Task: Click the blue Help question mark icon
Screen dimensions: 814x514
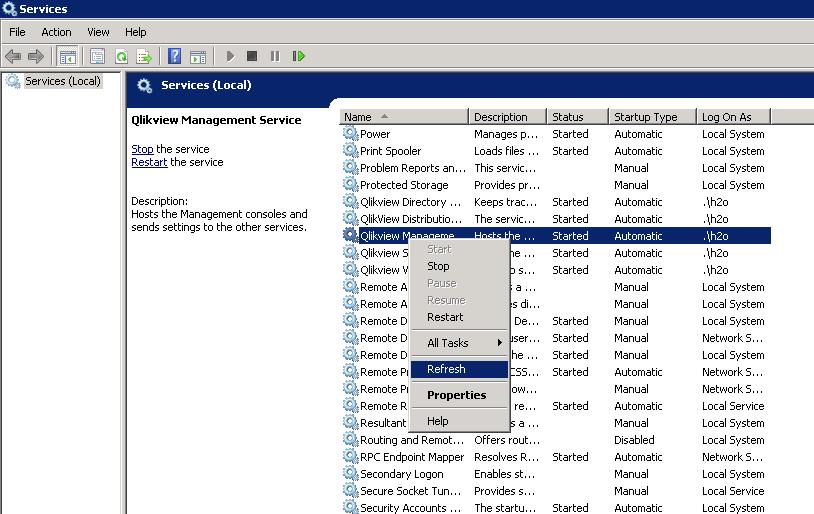Action: click(x=175, y=57)
